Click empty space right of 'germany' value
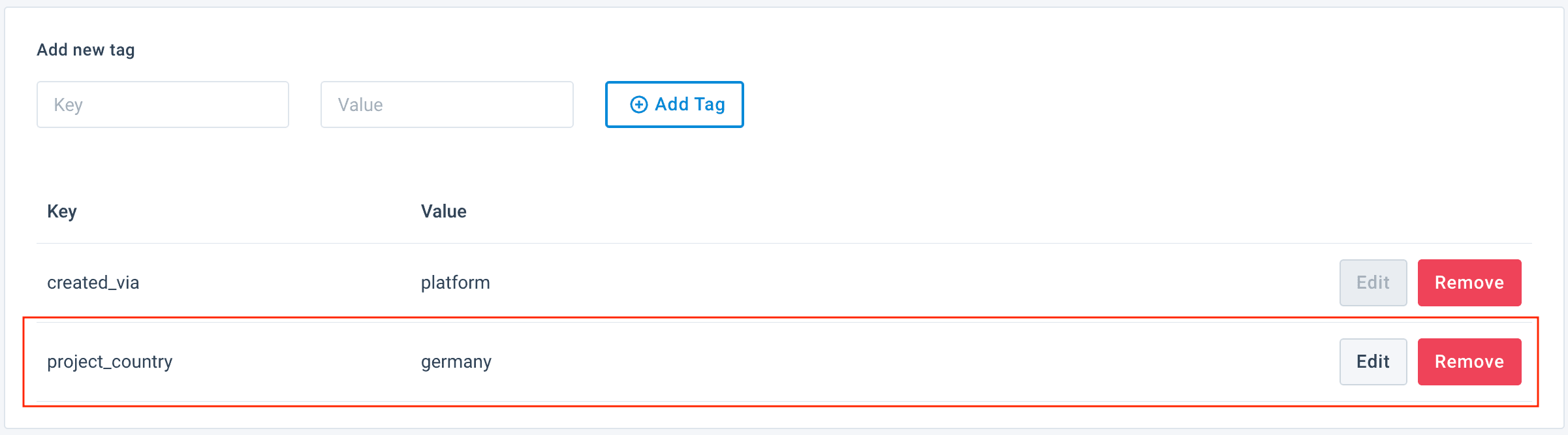 pyautogui.click(x=849, y=362)
